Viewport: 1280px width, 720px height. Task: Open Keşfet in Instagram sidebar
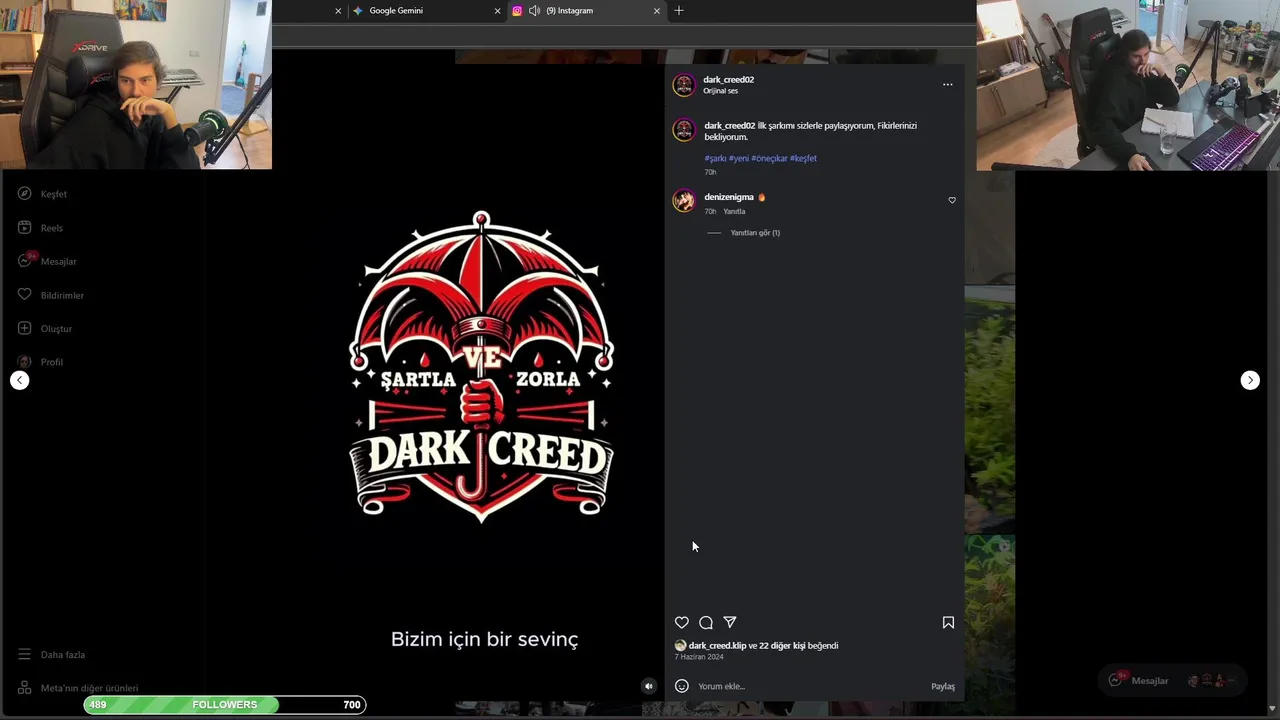click(x=43, y=194)
